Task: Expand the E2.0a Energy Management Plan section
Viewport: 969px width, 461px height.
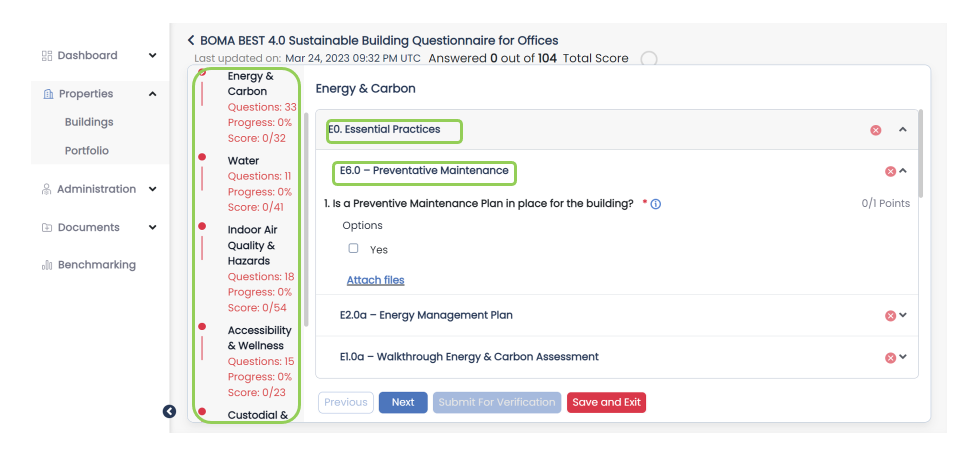Action: pos(903,315)
